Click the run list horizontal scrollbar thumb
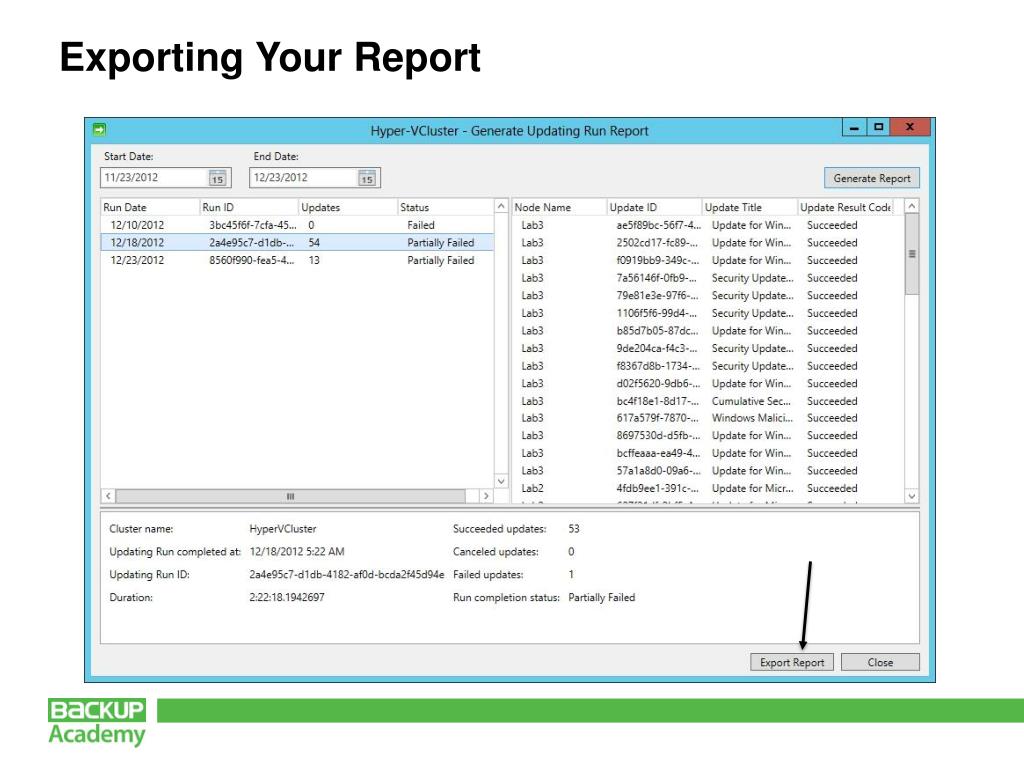The image size is (1024, 768). pyautogui.click(x=291, y=496)
